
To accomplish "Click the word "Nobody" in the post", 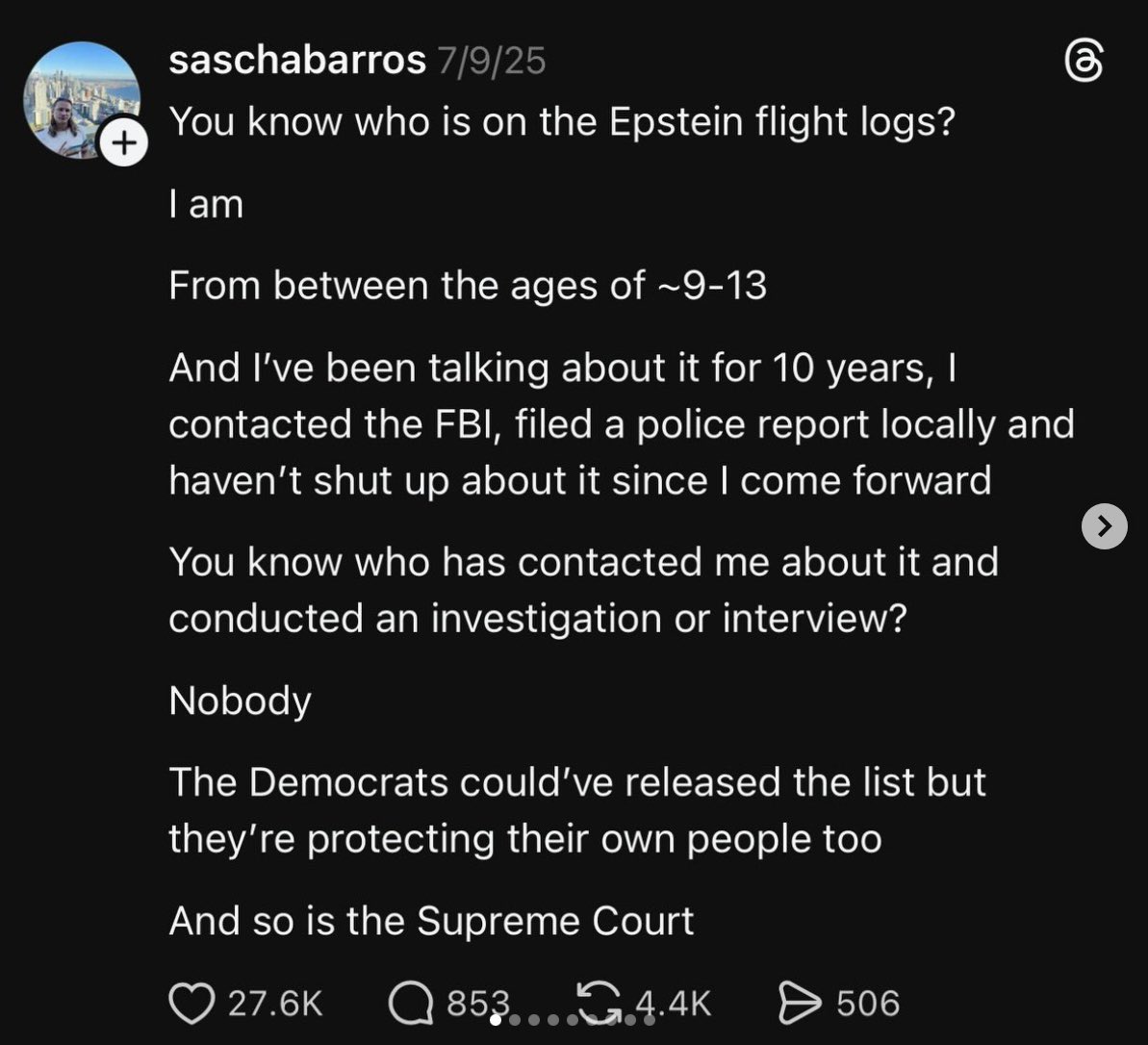I will pos(240,701).
